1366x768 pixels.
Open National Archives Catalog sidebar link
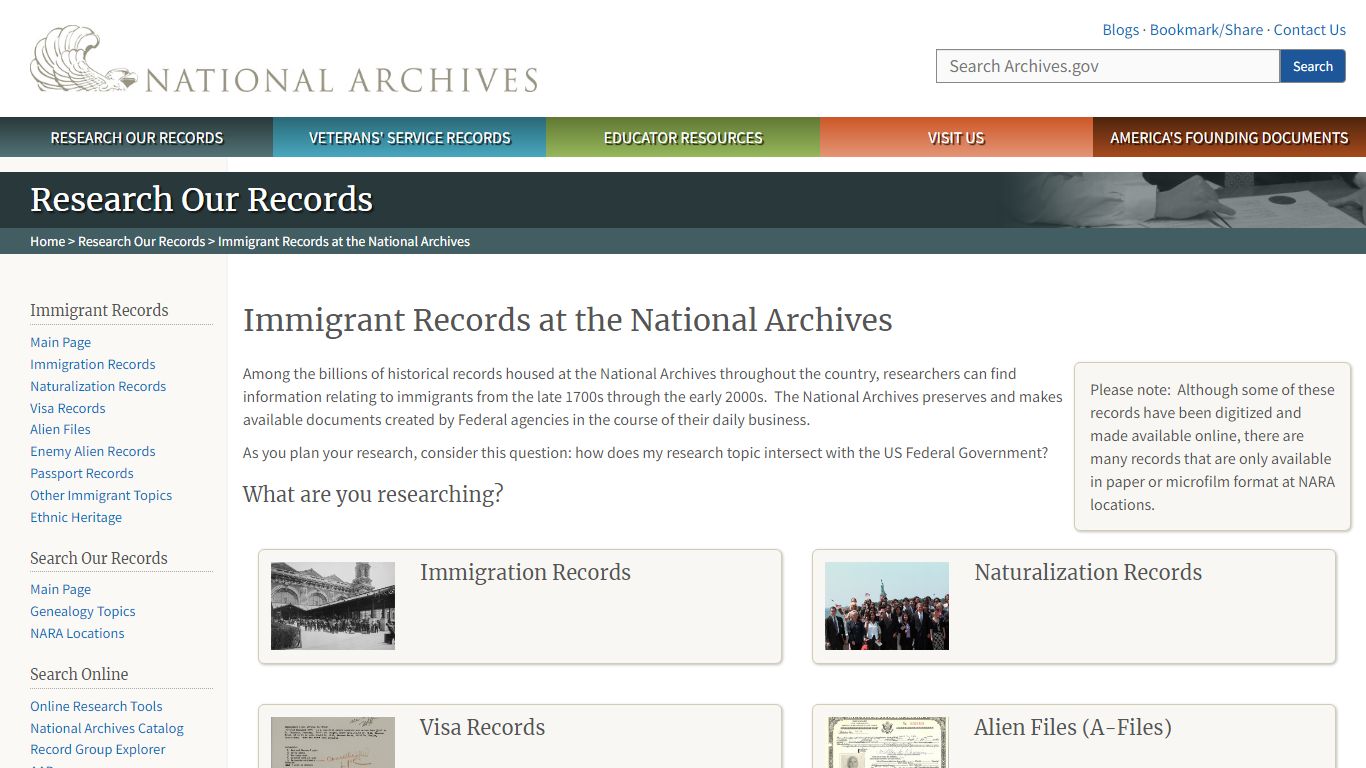click(107, 728)
